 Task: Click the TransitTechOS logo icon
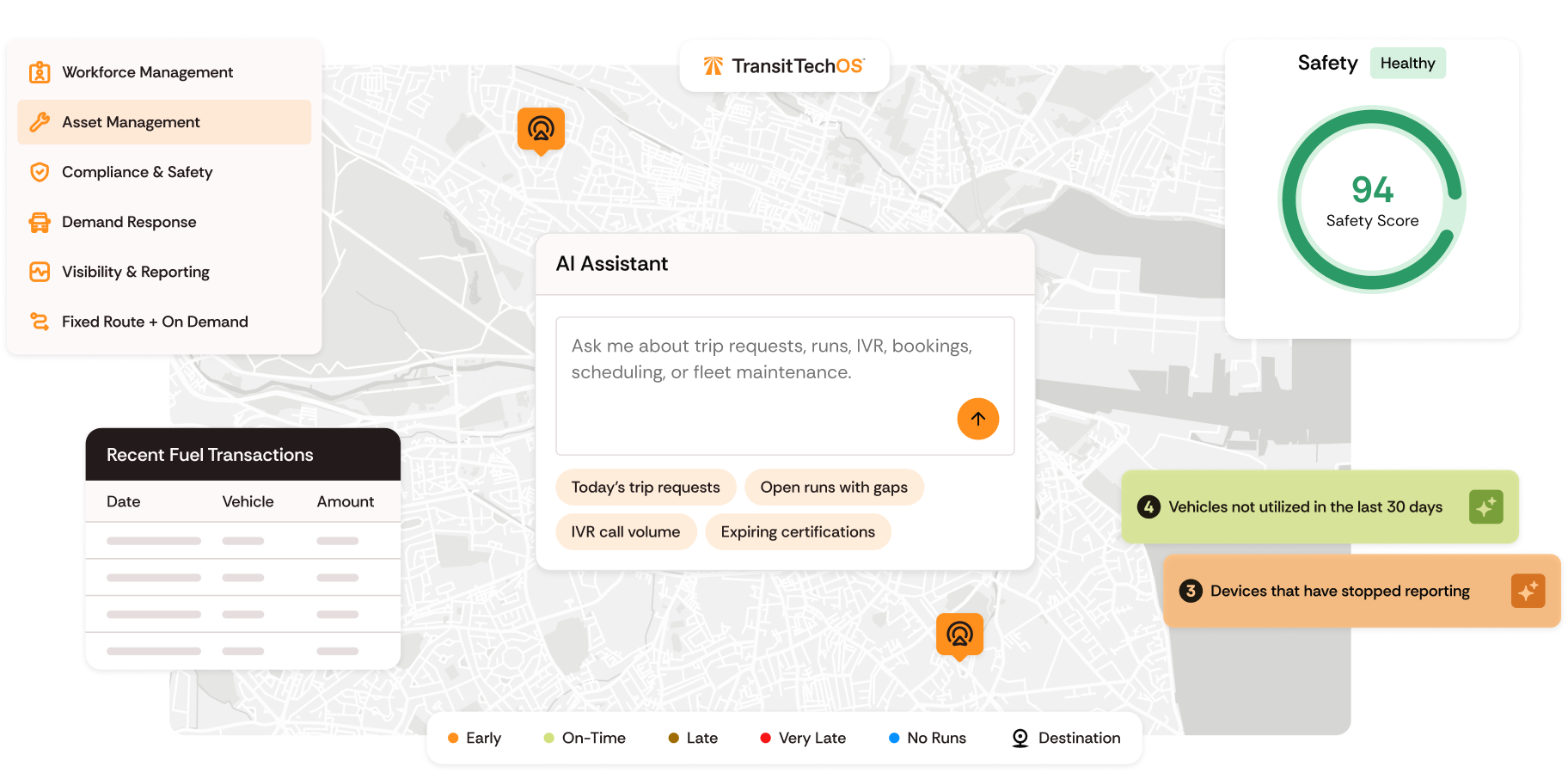coord(714,66)
